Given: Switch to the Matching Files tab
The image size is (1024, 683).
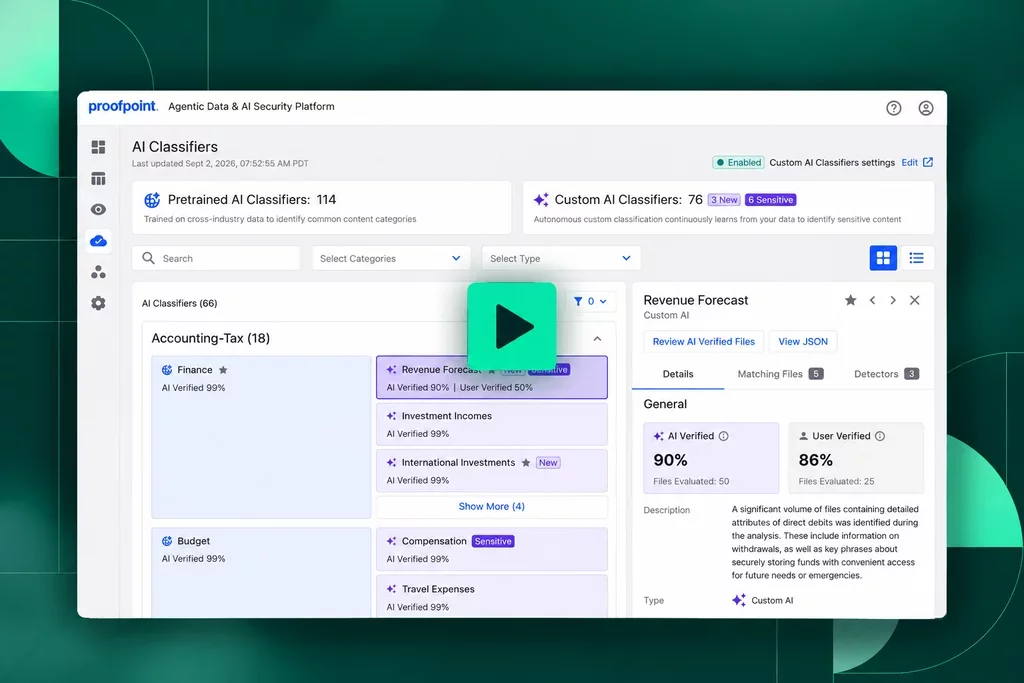Looking at the screenshot, I should [780, 374].
